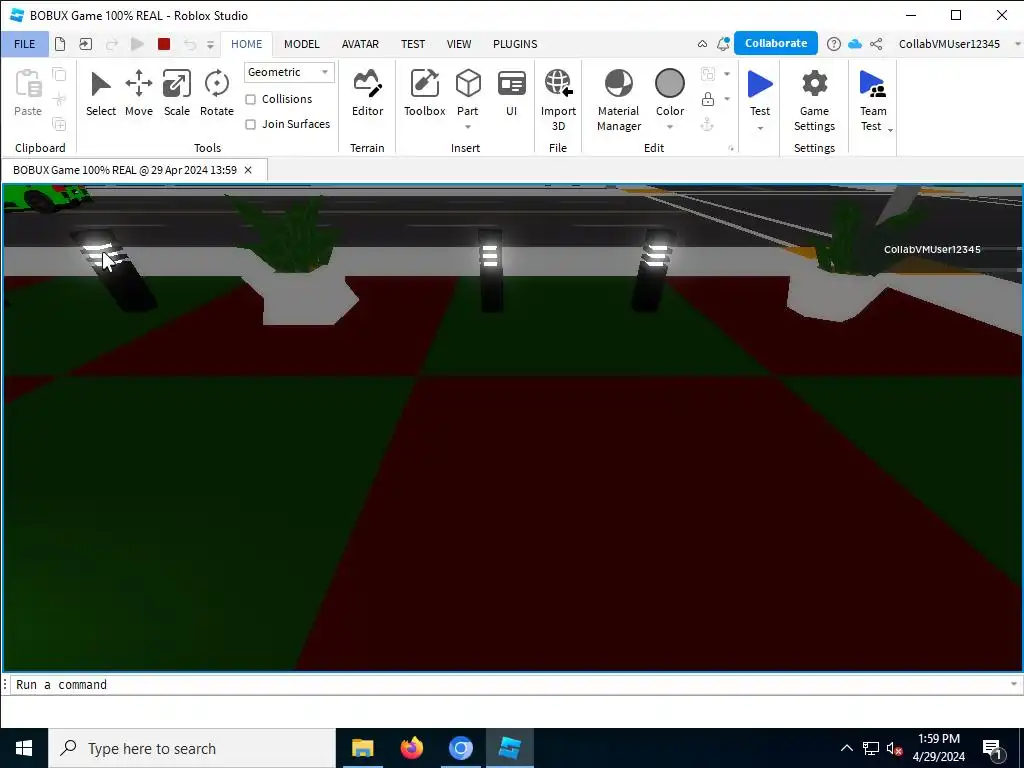Expand the Team Test dropdown arrow
The width and height of the screenshot is (1024, 768).
[890, 130]
